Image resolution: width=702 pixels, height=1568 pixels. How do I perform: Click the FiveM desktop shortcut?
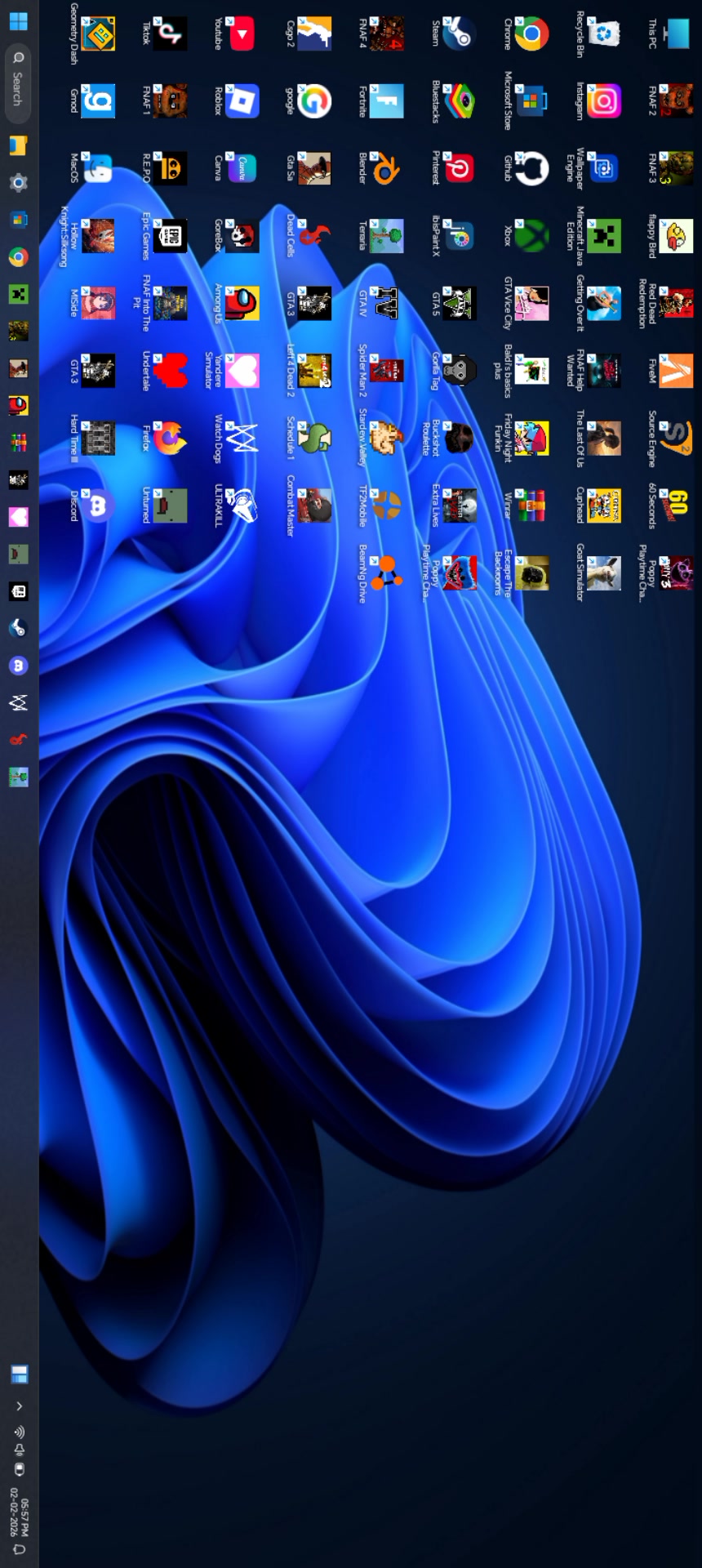[x=675, y=371]
